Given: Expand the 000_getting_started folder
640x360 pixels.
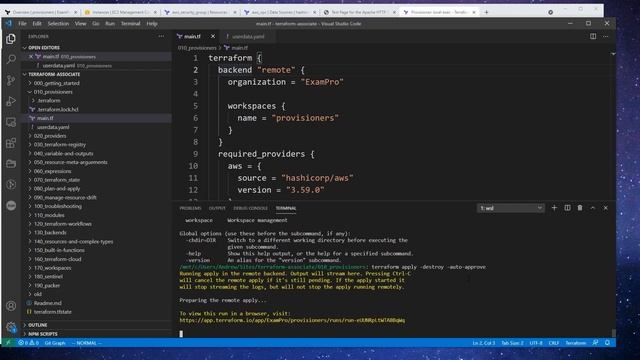Looking at the screenshot, I should (57, 83).
